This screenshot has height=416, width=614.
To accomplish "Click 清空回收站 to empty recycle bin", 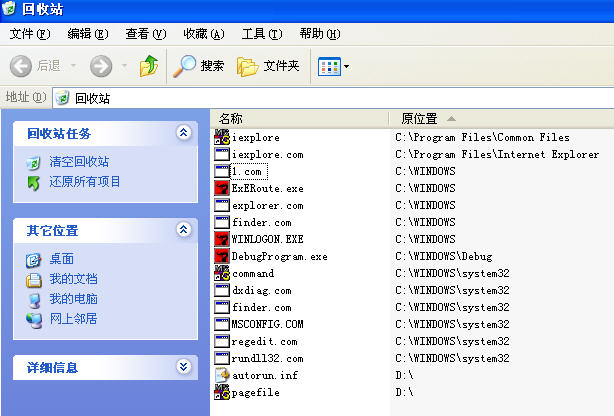I will click(79, 161).
